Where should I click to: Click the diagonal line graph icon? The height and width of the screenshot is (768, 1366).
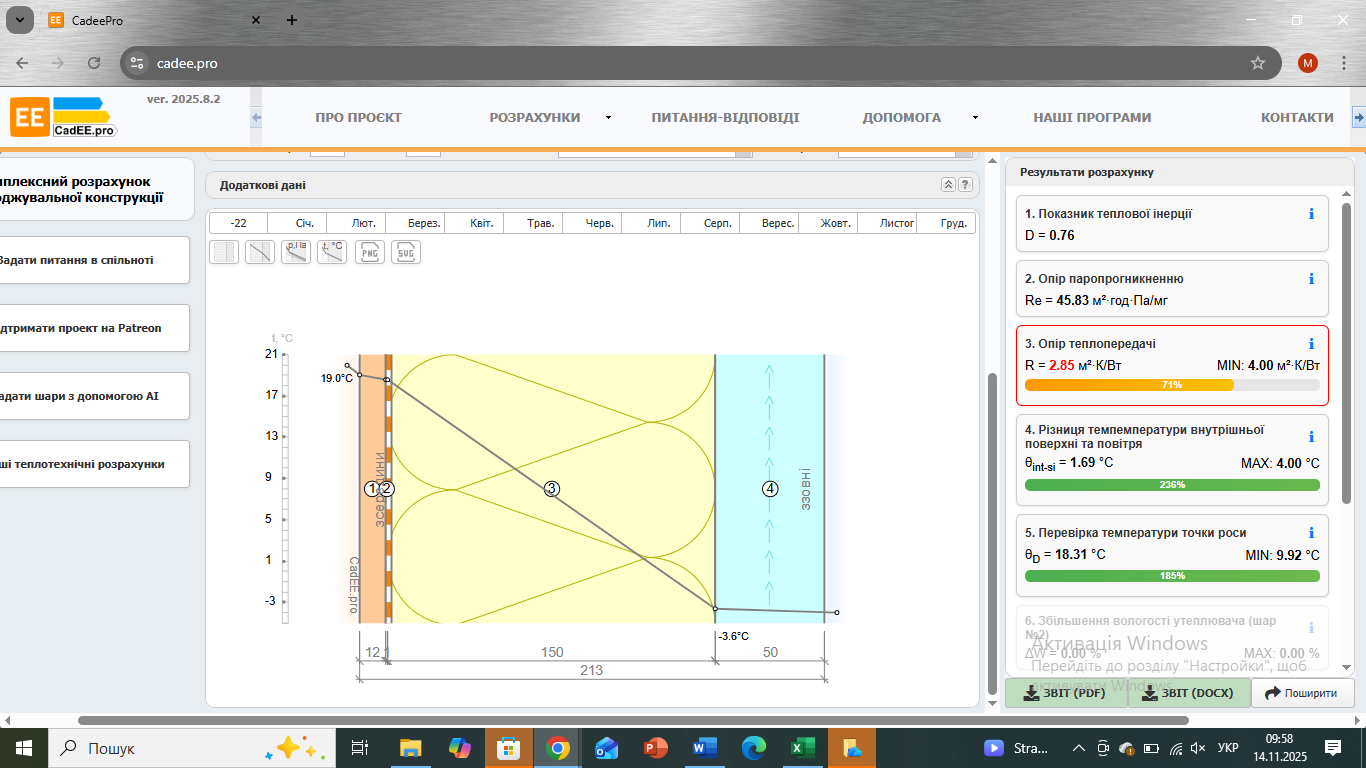260,252
